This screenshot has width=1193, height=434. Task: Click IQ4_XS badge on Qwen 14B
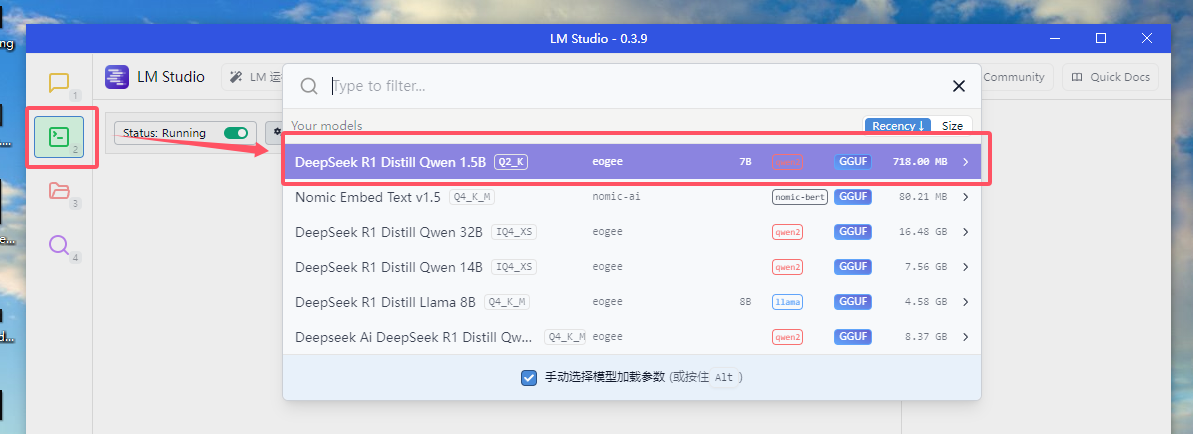point(514,267)
